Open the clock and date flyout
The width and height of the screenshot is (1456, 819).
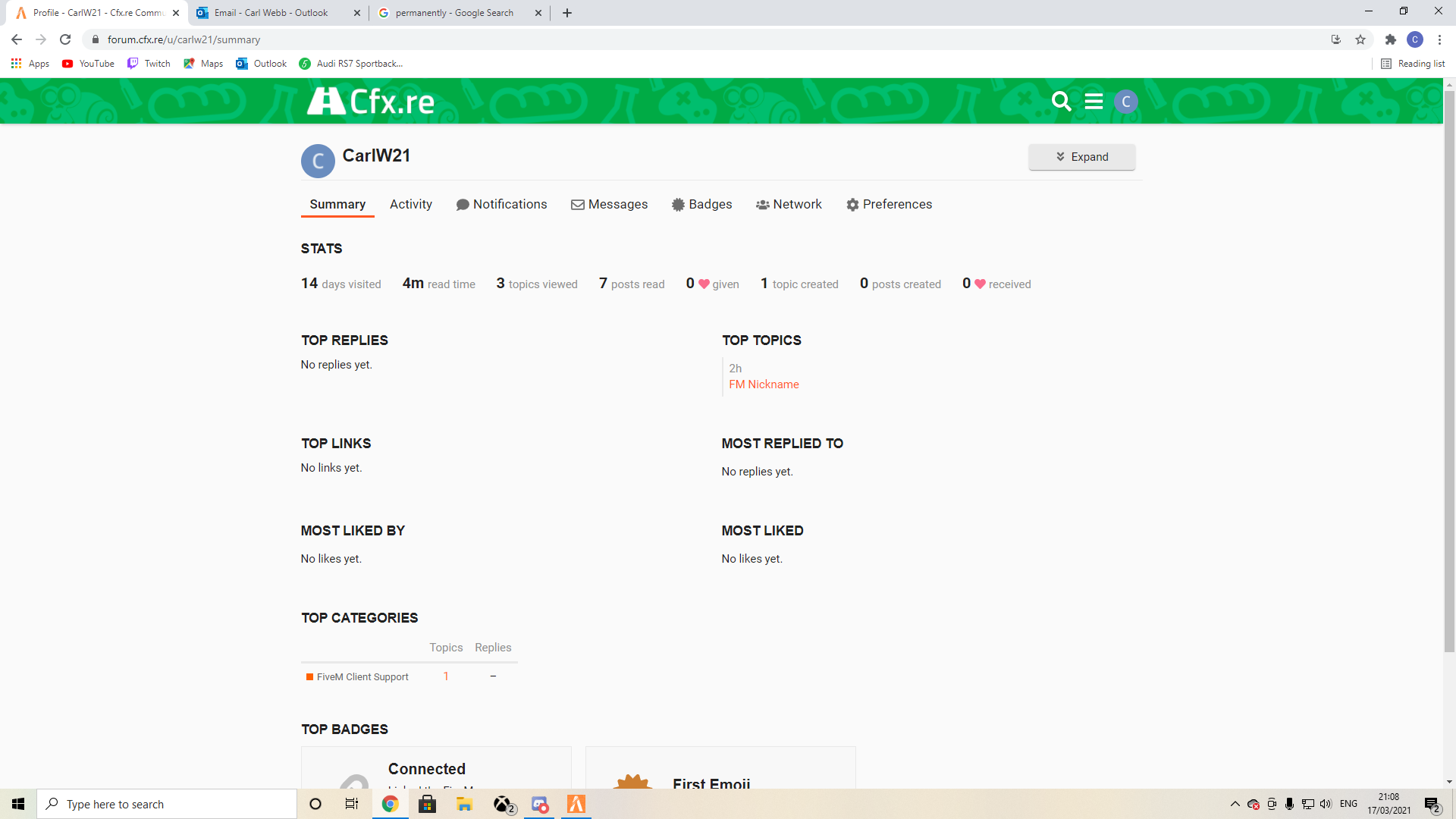pyautogui.click(x=1389, y=804)
